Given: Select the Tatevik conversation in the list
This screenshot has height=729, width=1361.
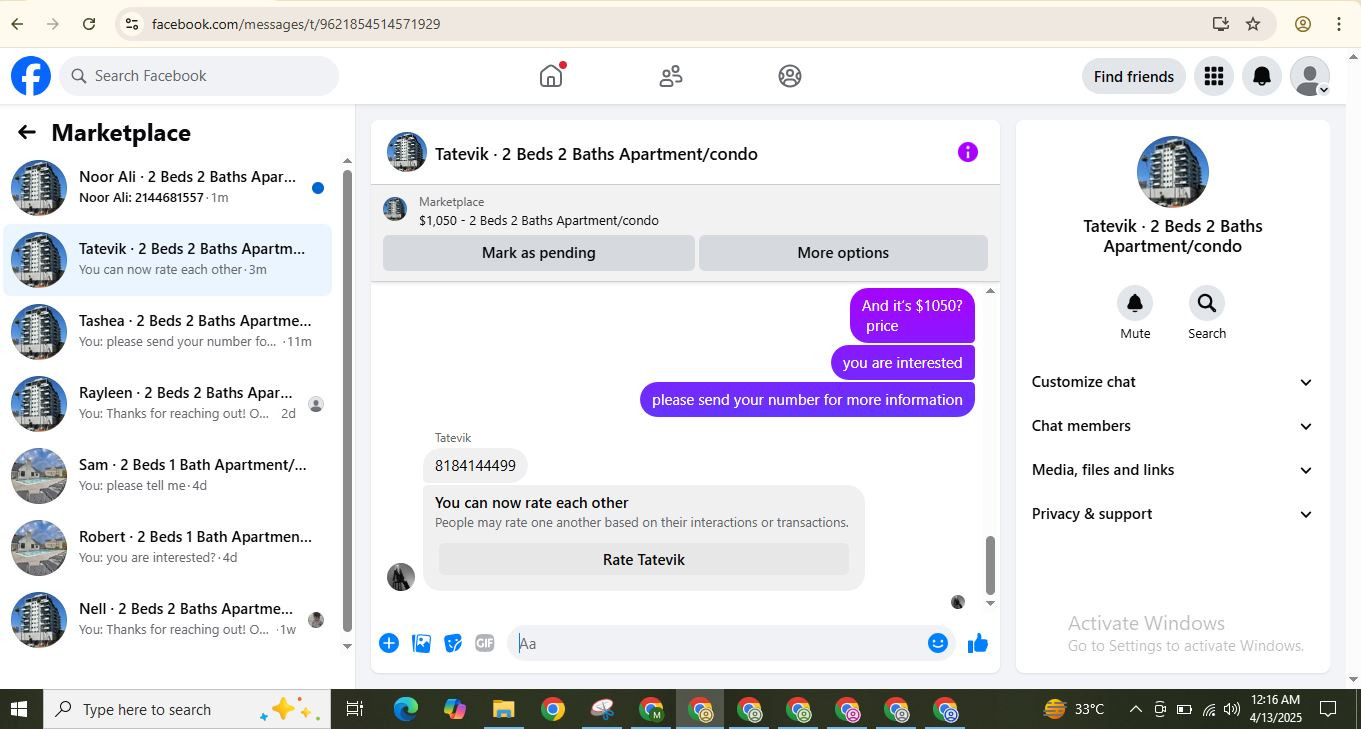Looking at the screenshot, I should pyautogui.click(x=168, y=259).
